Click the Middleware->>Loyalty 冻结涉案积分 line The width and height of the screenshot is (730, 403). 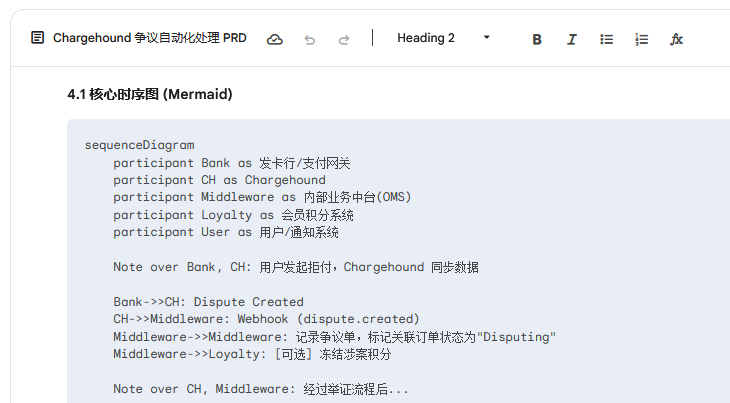[x=252, y=354]
